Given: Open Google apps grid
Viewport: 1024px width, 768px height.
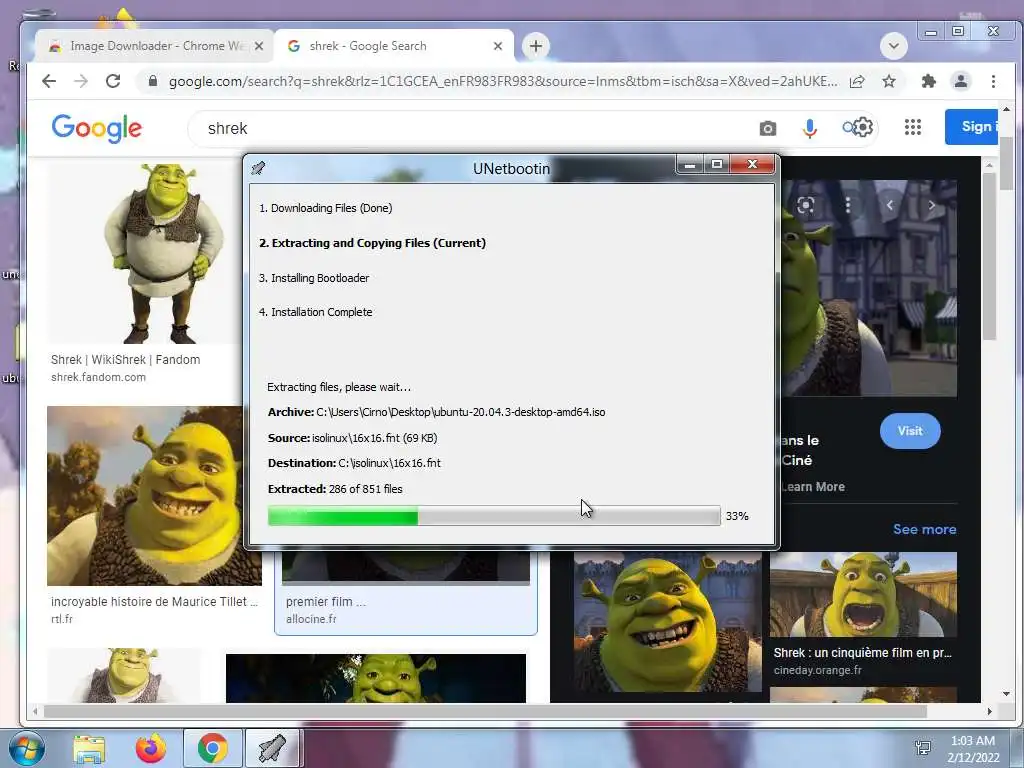Looking at the screenshot, I should coord(912,127).
